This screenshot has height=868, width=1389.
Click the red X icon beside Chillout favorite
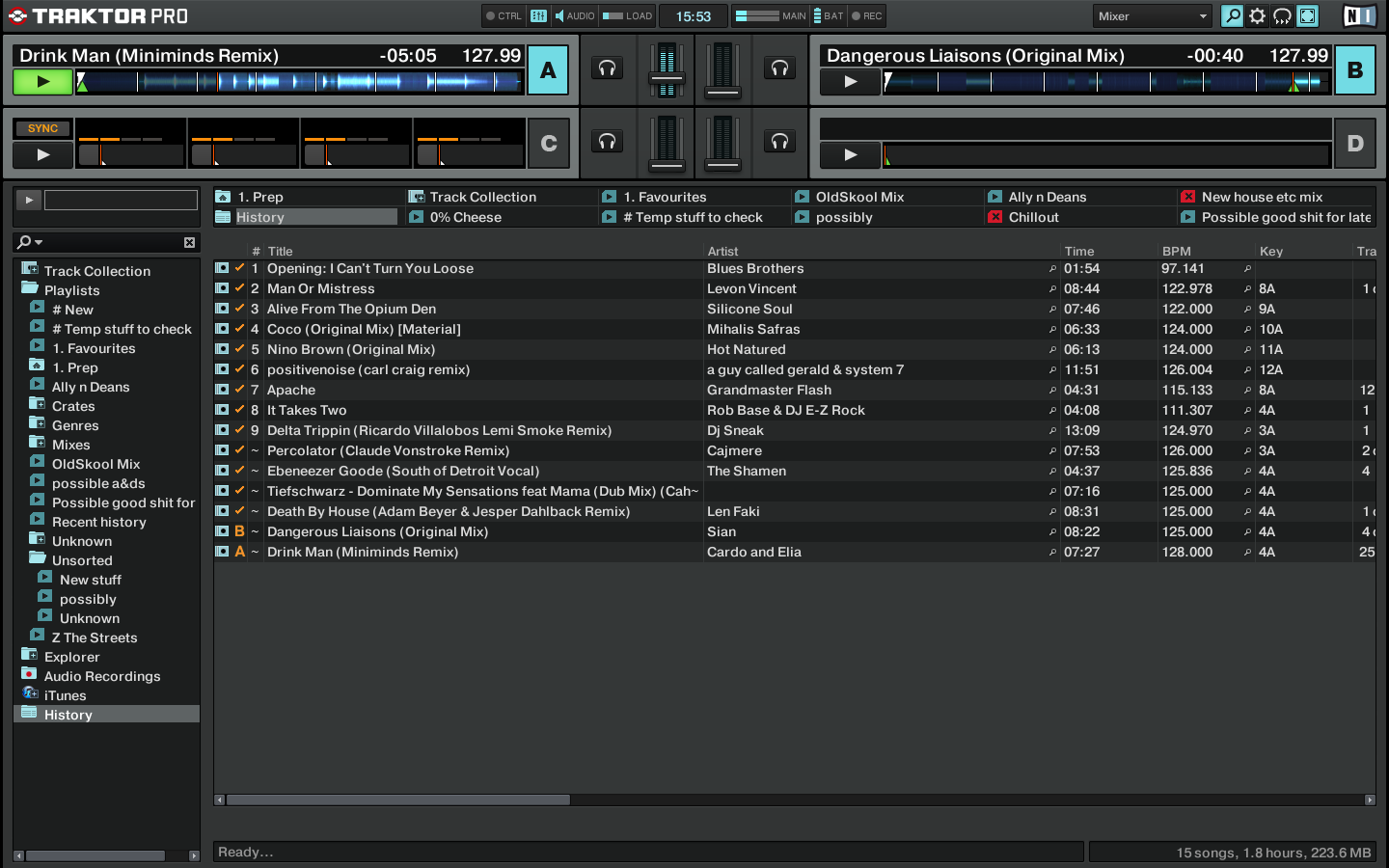click(x=994, y=217)
